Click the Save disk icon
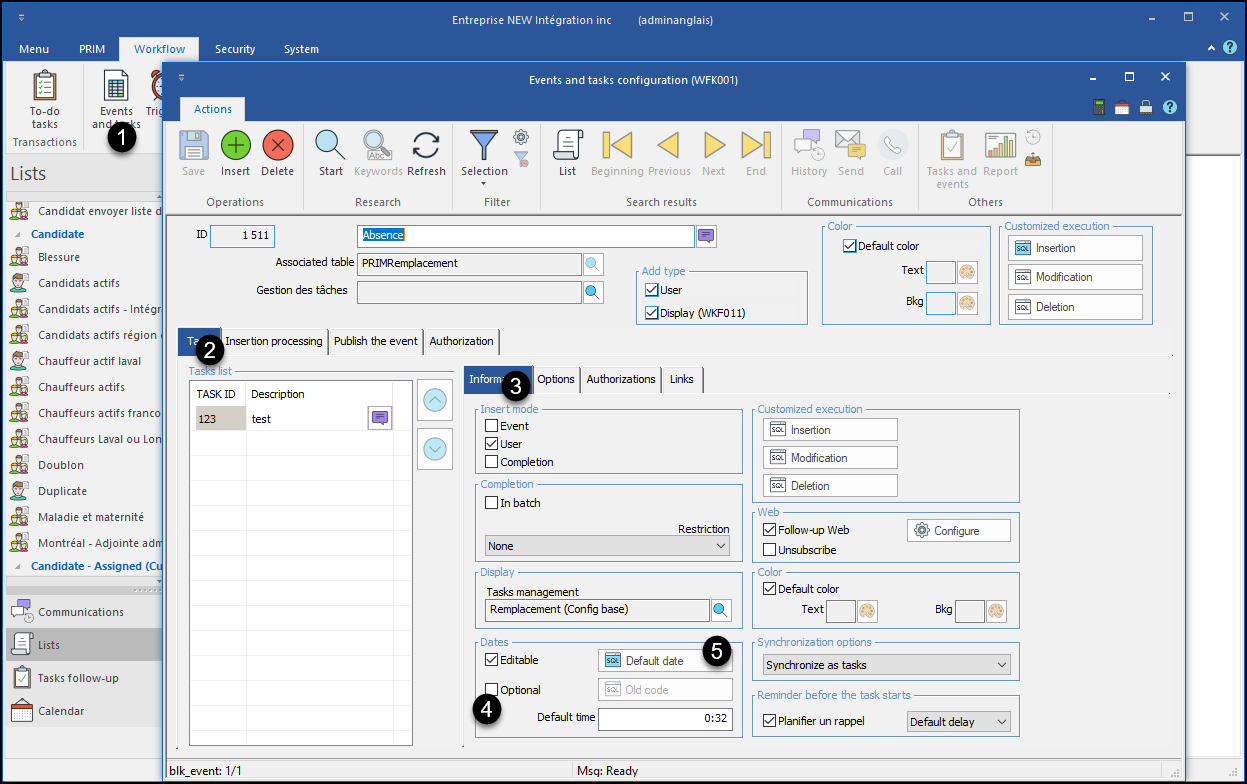Screen dimensions: 1247x784 [193, 146]
